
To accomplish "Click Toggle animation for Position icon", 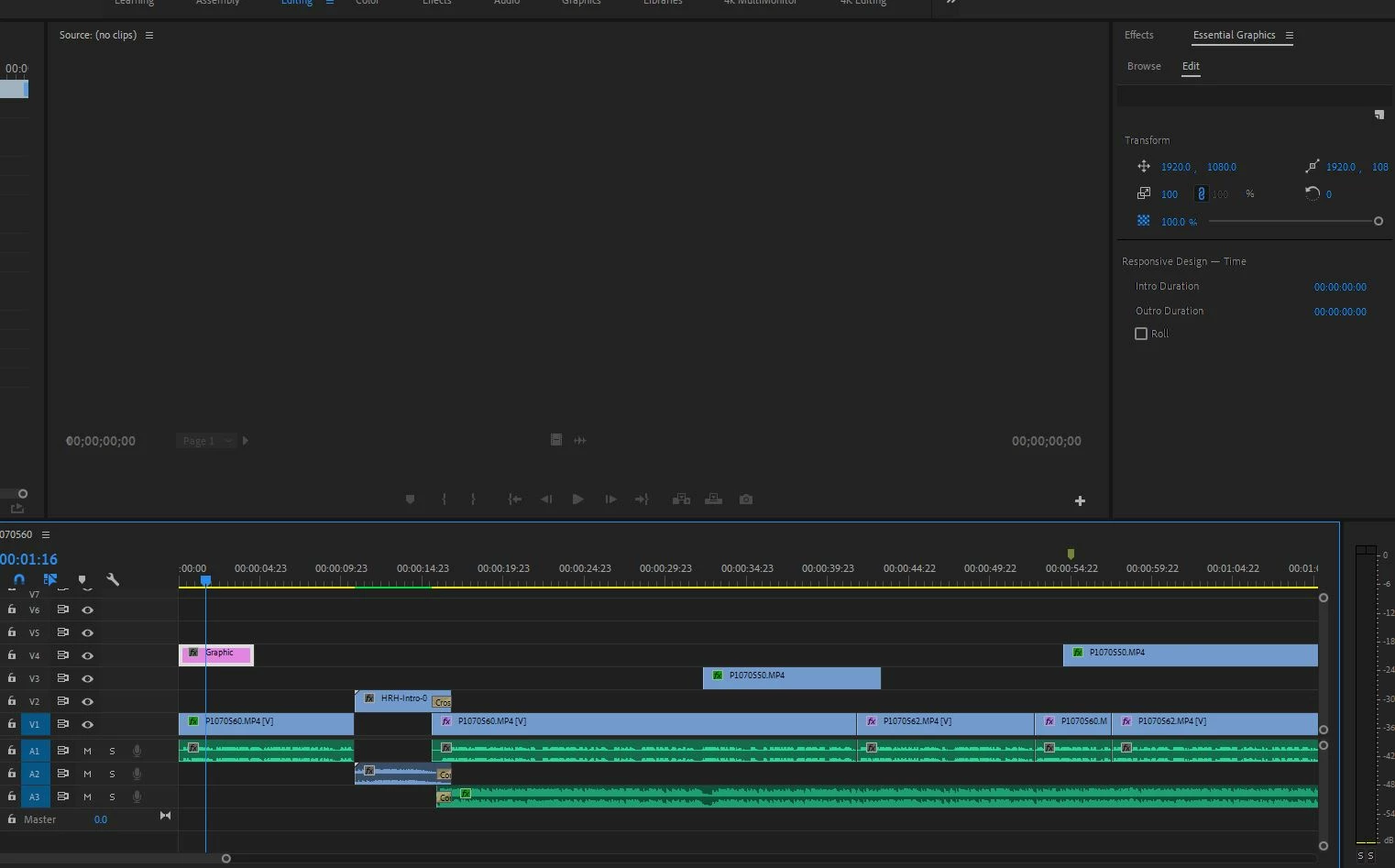I will [x=1144, y=166].
